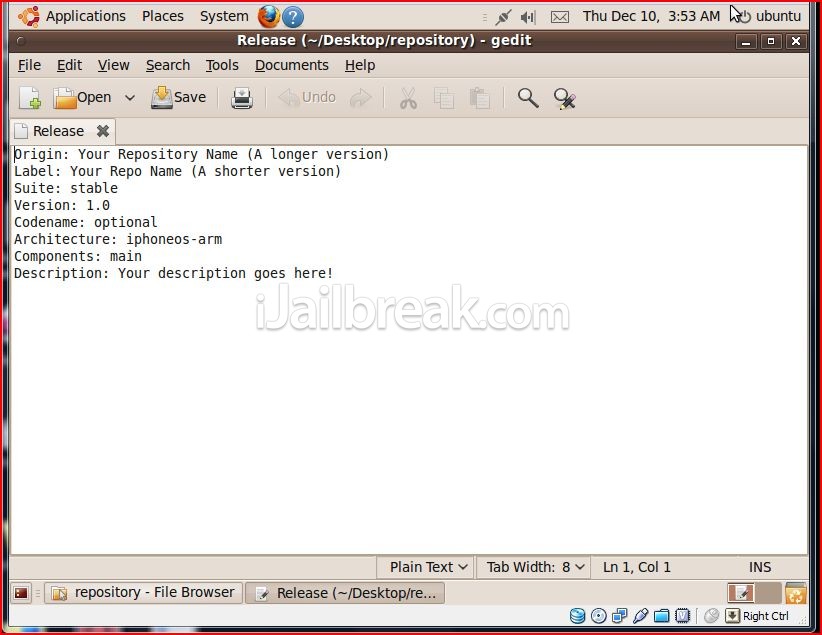Screen dimensions: 822x635
Task: Copy selection using the copy icon
Action: pyautogui.click(x=444, y=98)
